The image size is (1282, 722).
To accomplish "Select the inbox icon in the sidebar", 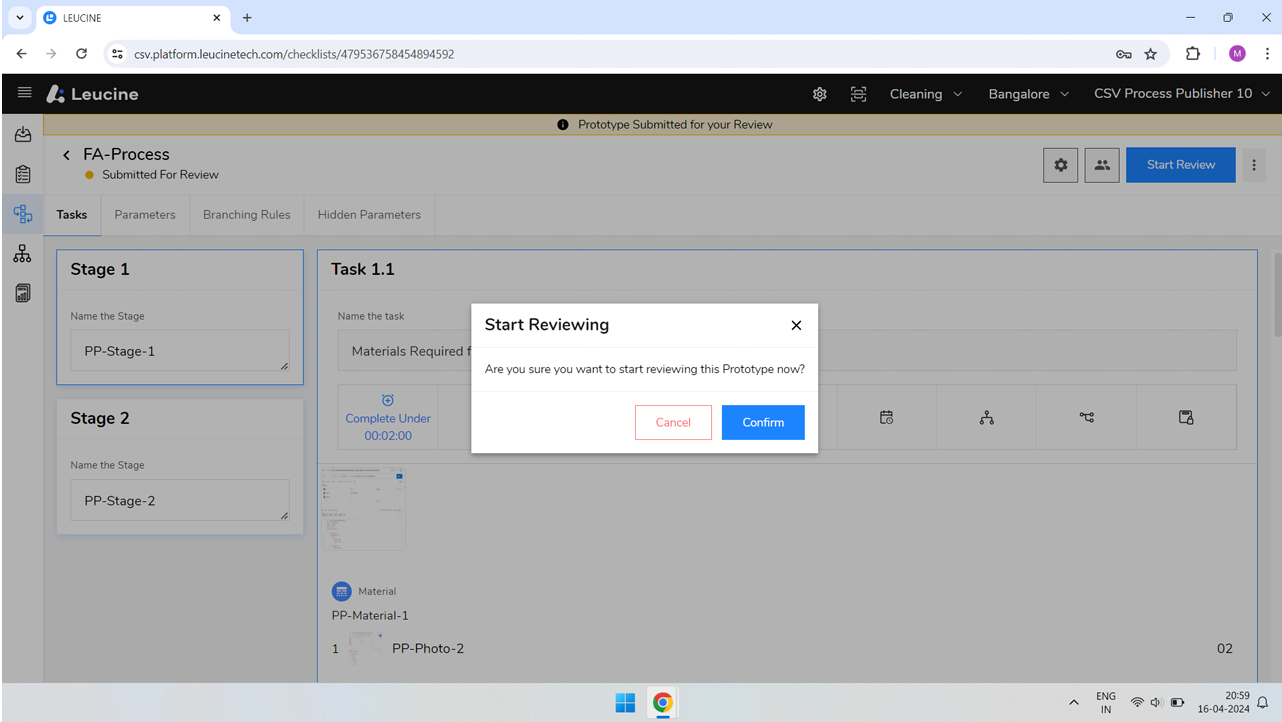I will 22,133.
